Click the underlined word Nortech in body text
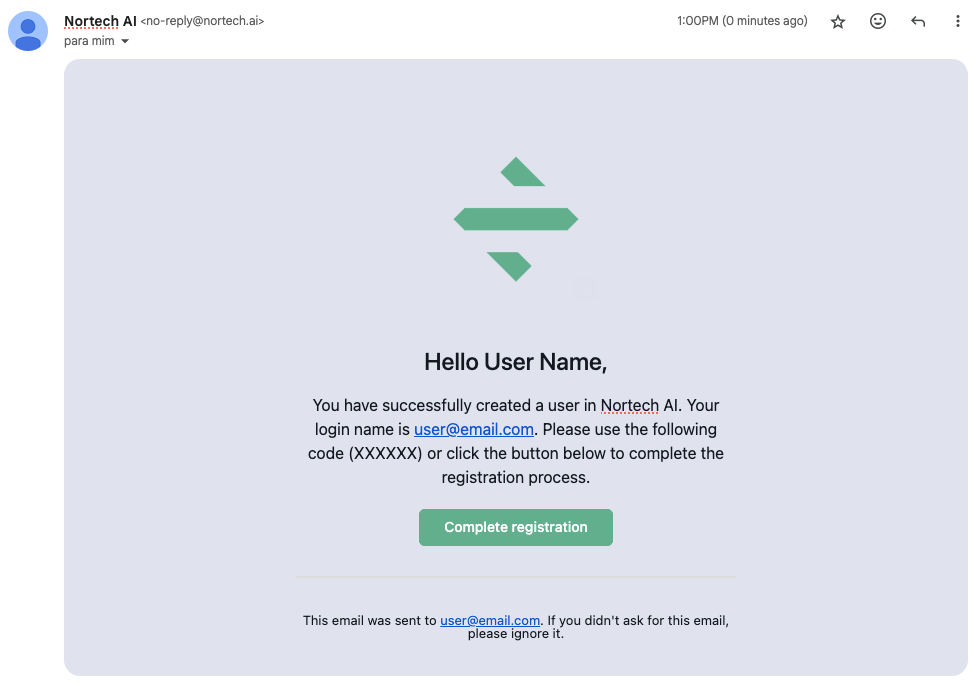 [629, 405]
